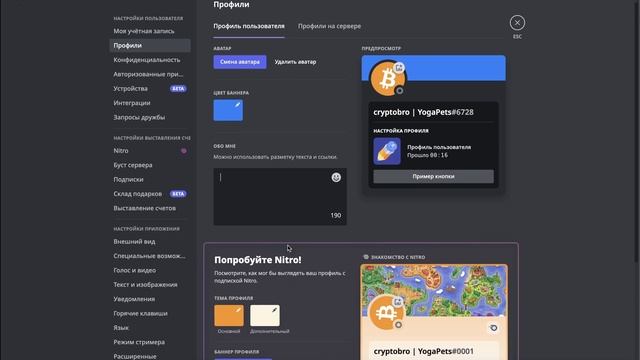Click the Nitro badge indicator in sidebar
Screen dimensions: 640x360
(184, 151)
